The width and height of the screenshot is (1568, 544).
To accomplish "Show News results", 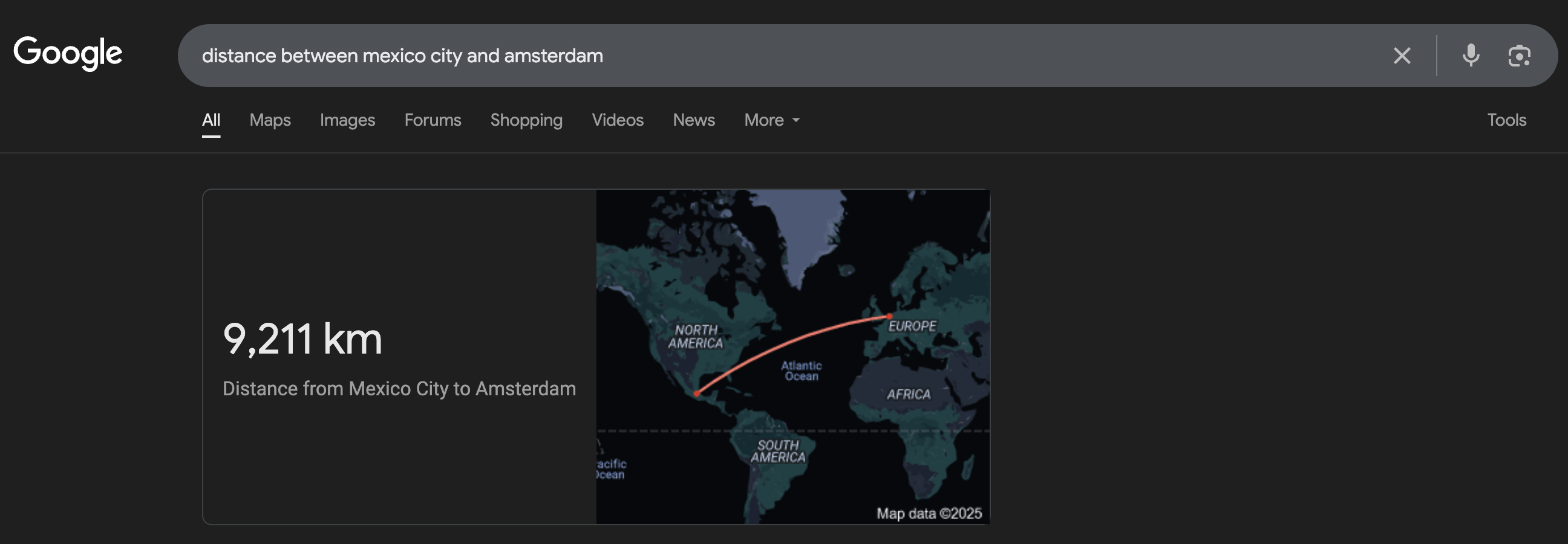I will [x=693, y=120].
